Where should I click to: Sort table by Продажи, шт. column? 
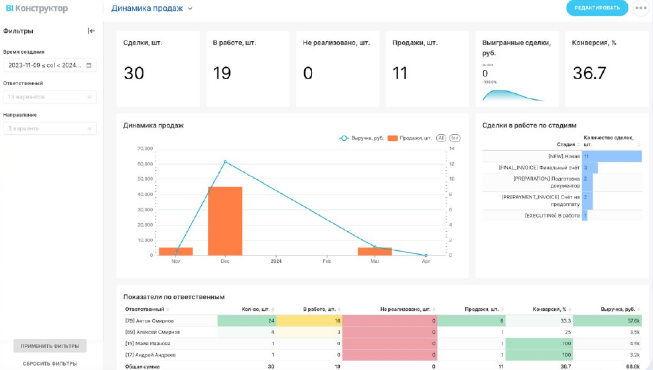484,309
